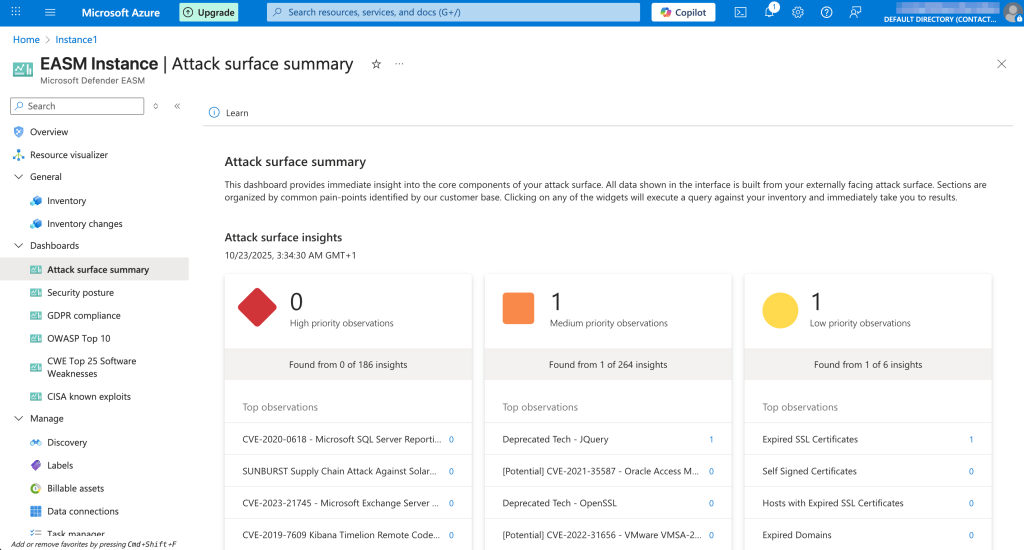Click the Resource visualizer icon
Screen dimensions: 1024x550
point(18,155)
